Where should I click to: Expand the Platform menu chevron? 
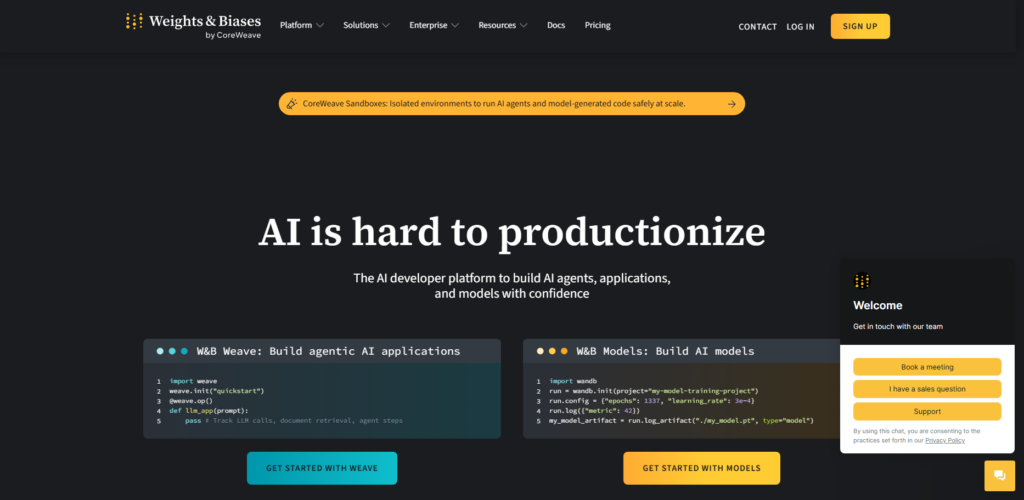coord(319,25)
